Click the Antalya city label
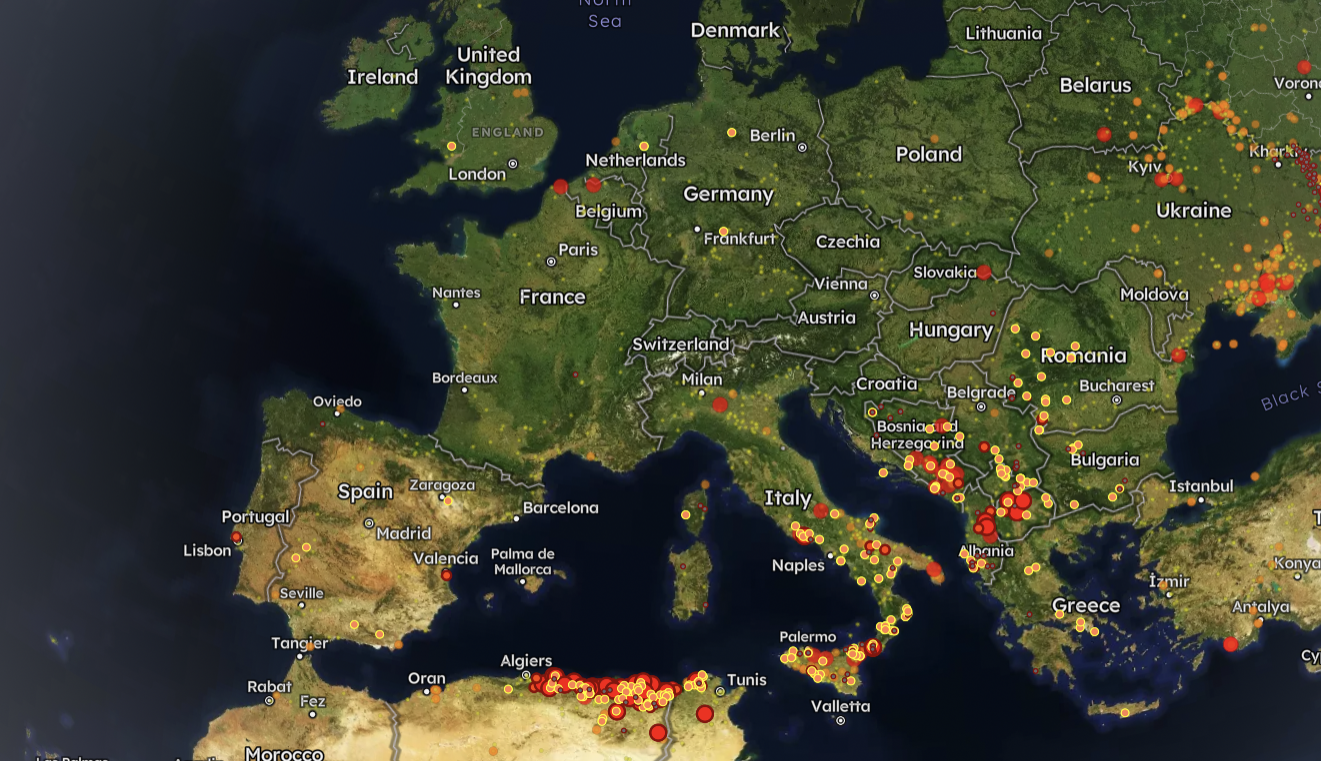 coord(1261,606)
